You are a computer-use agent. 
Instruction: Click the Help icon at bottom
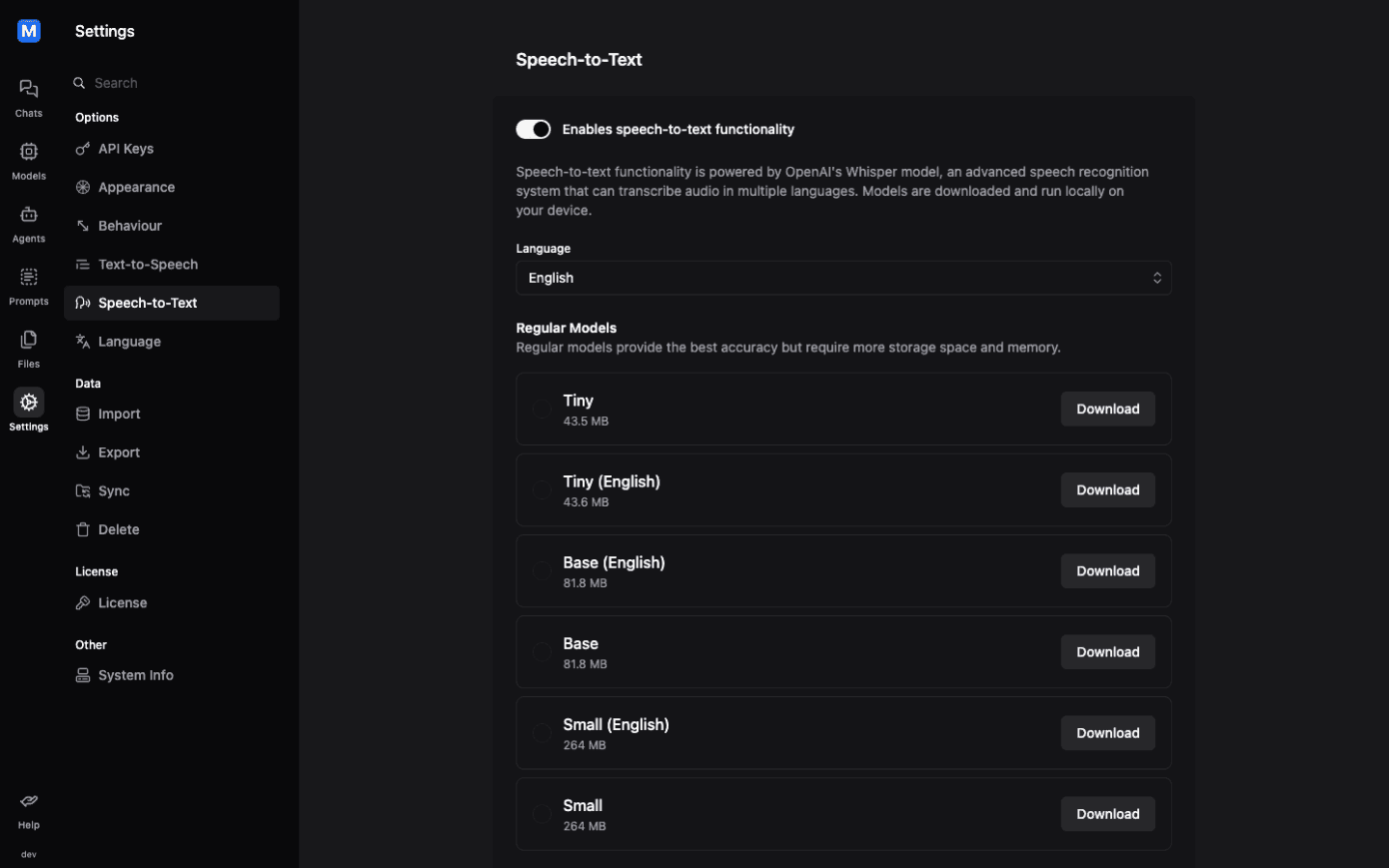pyautogui.click(x=29, y=802)
